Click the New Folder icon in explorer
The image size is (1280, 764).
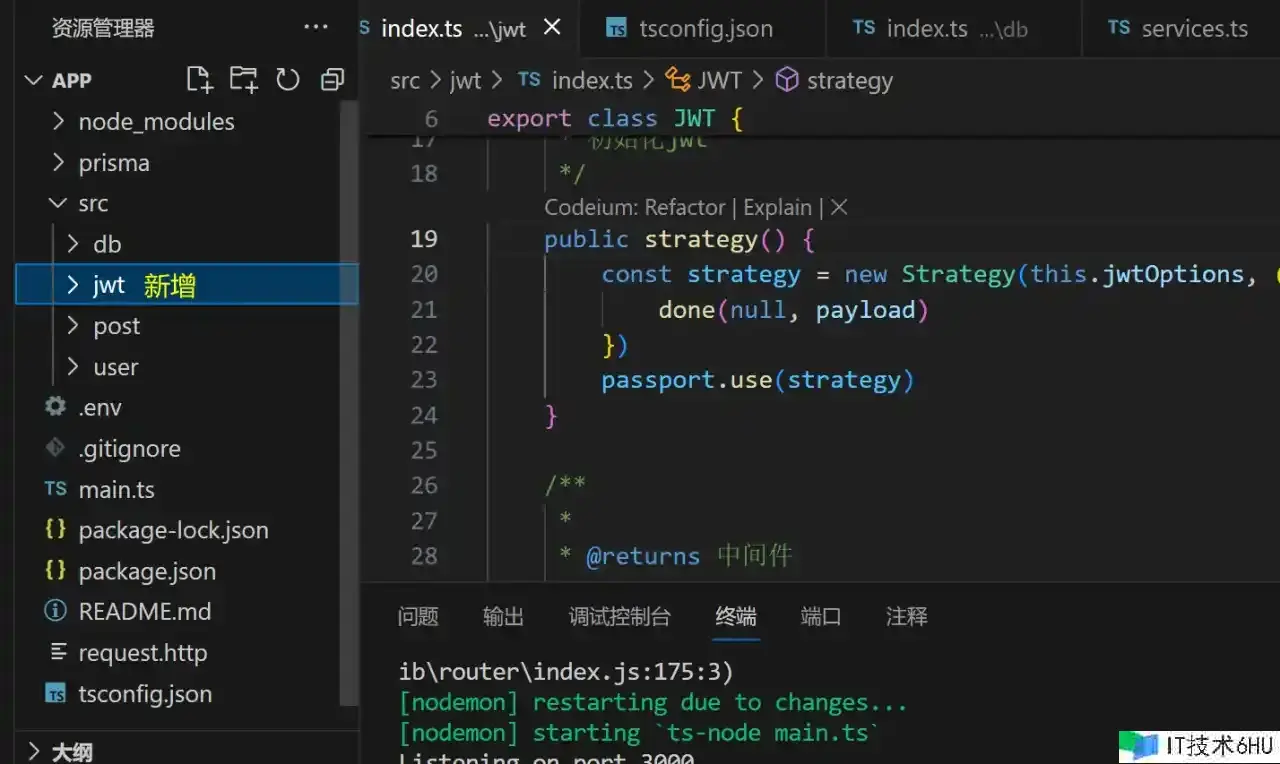coord(243,80)
